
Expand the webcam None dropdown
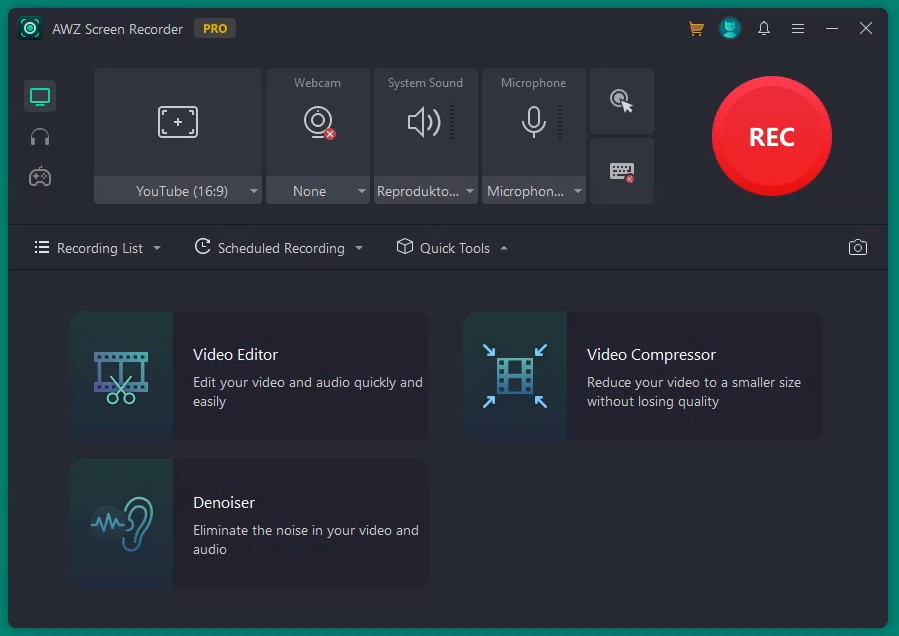pyautogui.click(x=318, y=191)
